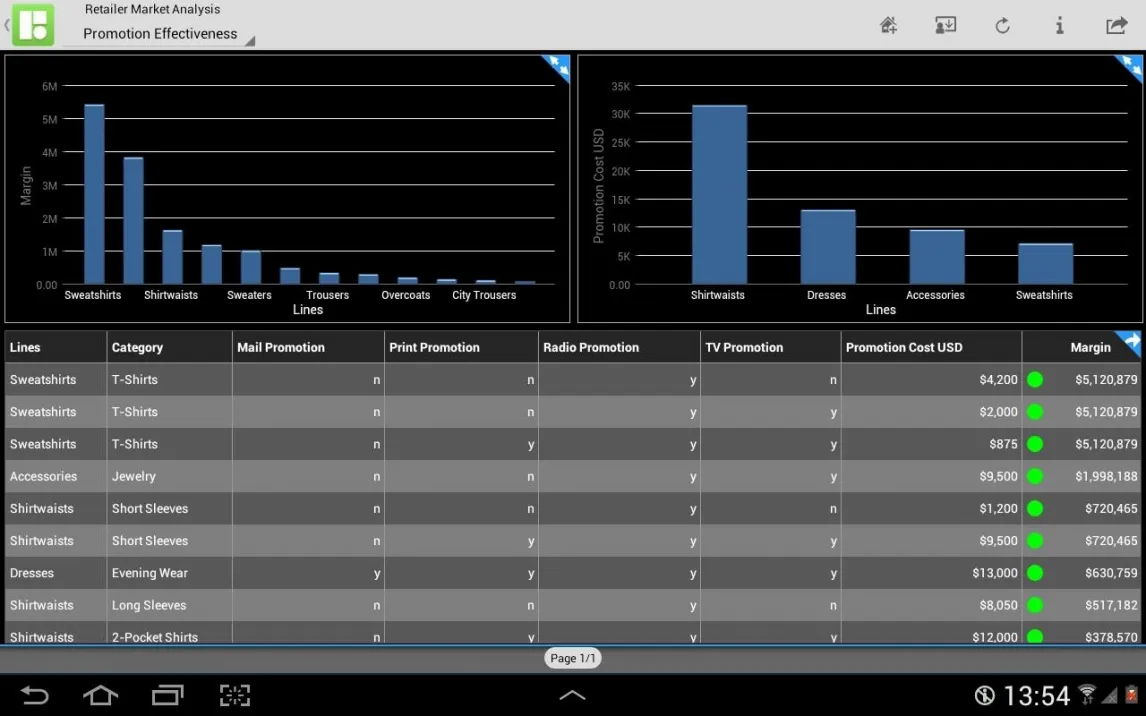
Task: Expand the bottom panel with up chevron
Action: pyautogui.click(x=572, y=695)
